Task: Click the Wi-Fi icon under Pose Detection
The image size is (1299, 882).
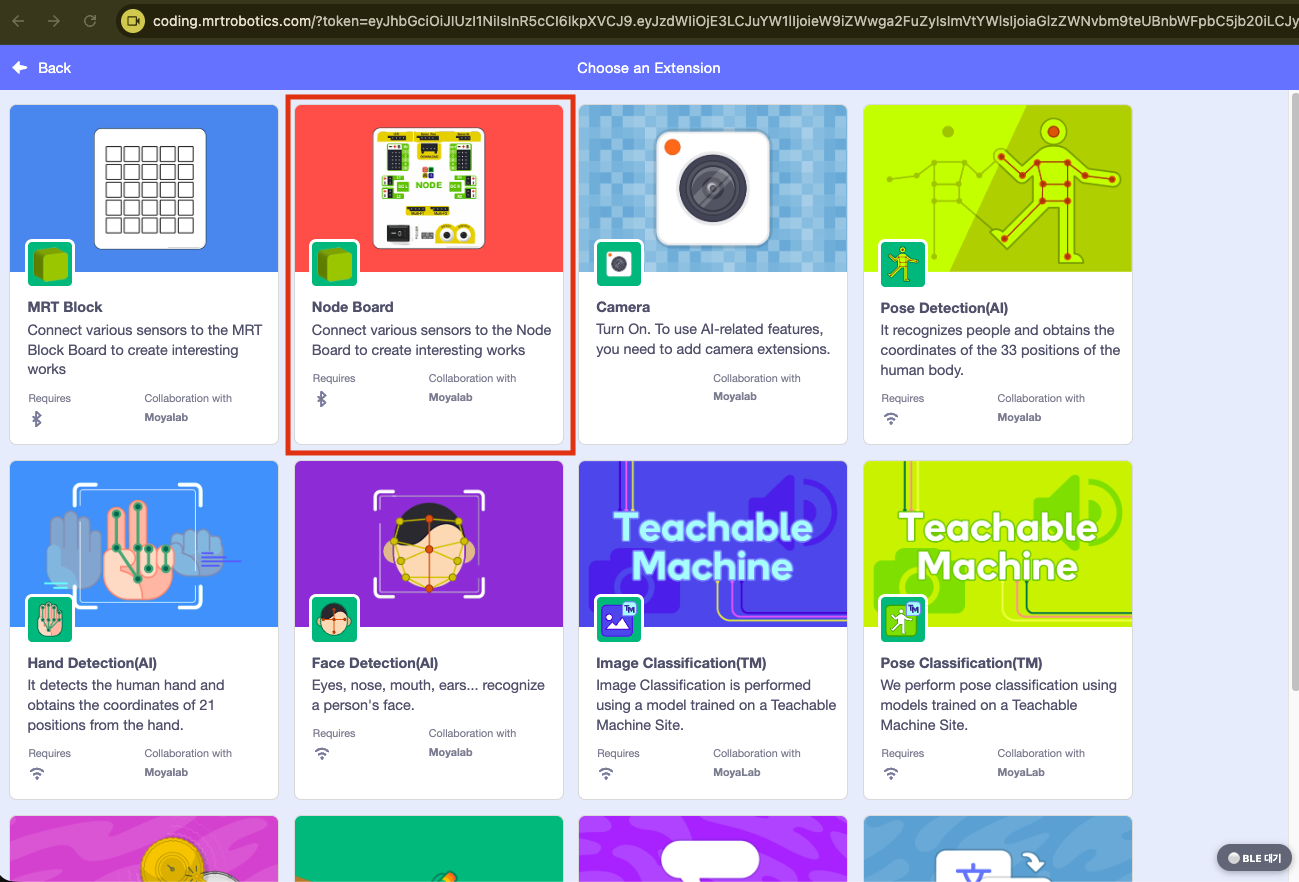Action: 890,419
